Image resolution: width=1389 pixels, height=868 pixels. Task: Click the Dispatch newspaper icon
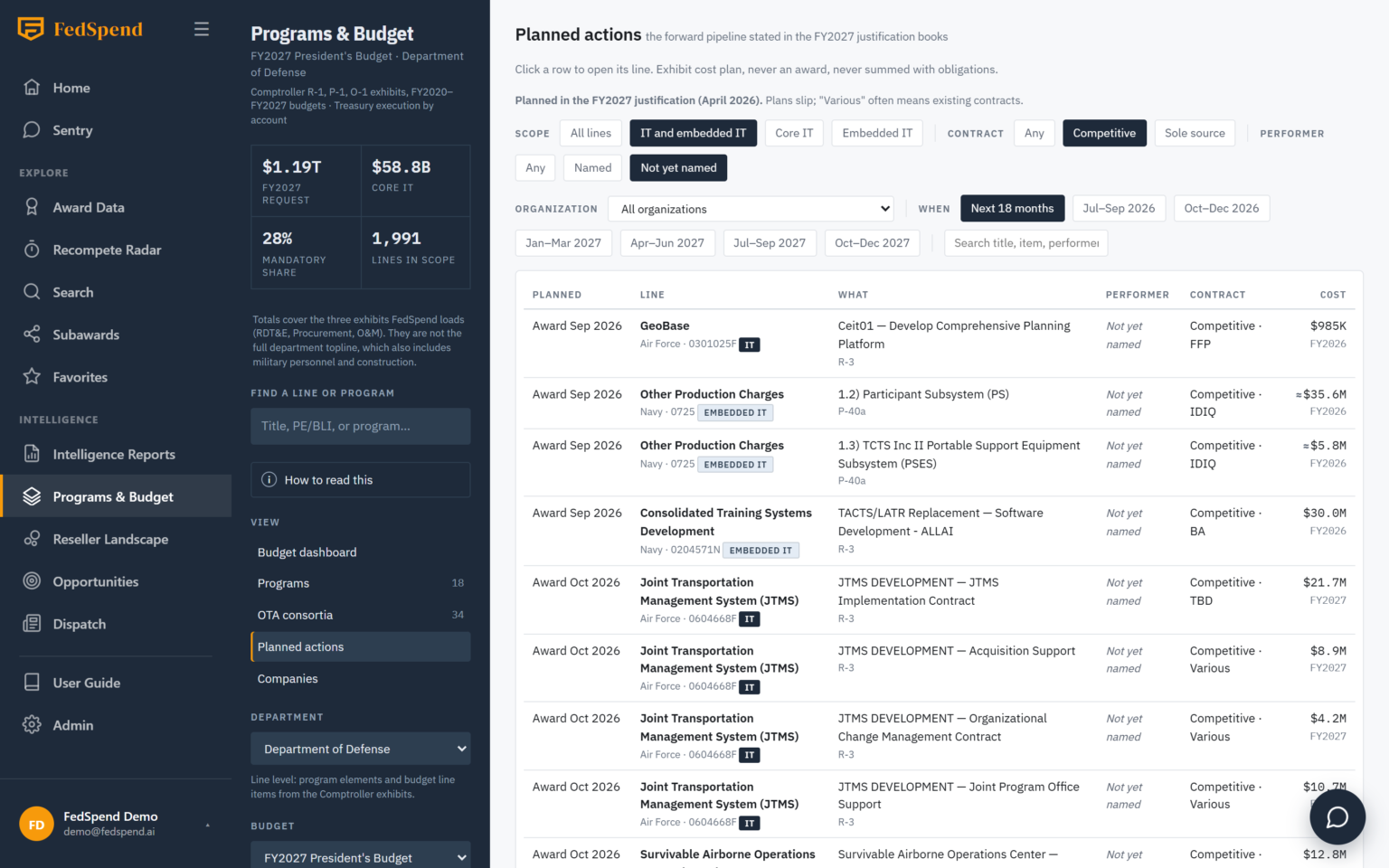32,624
